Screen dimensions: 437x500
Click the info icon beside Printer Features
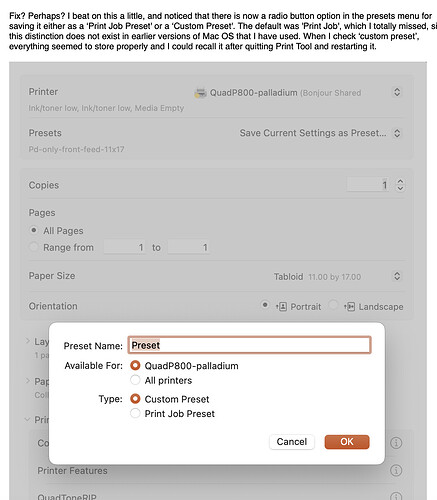tap(396, 470)
